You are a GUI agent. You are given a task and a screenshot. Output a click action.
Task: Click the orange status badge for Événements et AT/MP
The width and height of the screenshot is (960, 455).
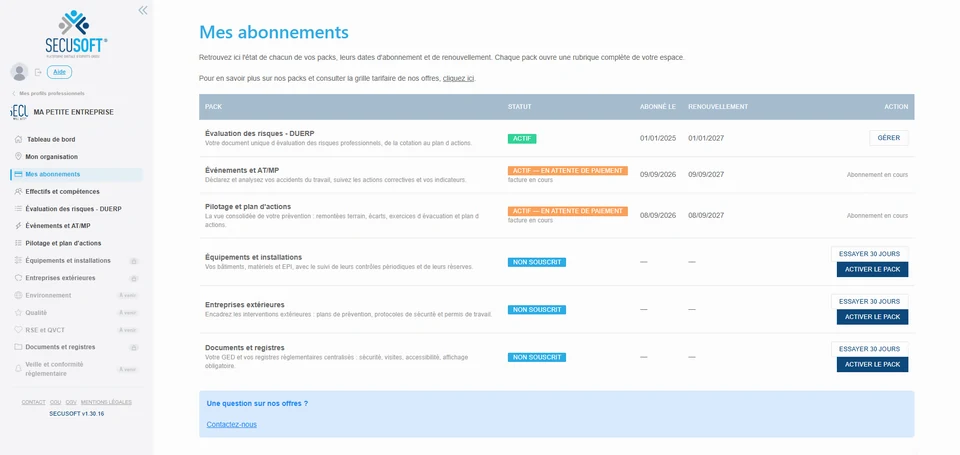[x=568, y=171]
